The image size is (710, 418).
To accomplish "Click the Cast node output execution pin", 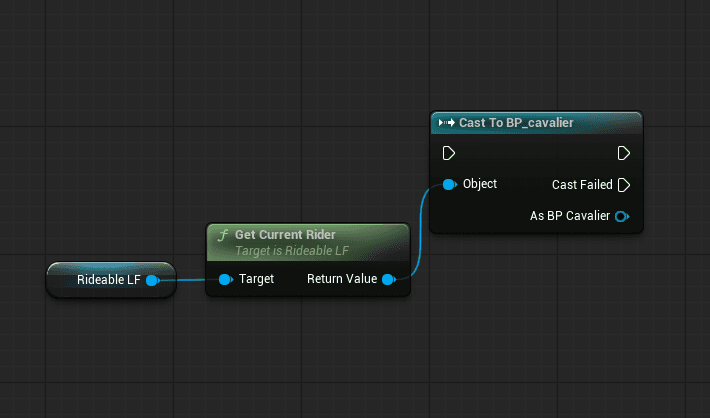I will (x=624, y=153).
